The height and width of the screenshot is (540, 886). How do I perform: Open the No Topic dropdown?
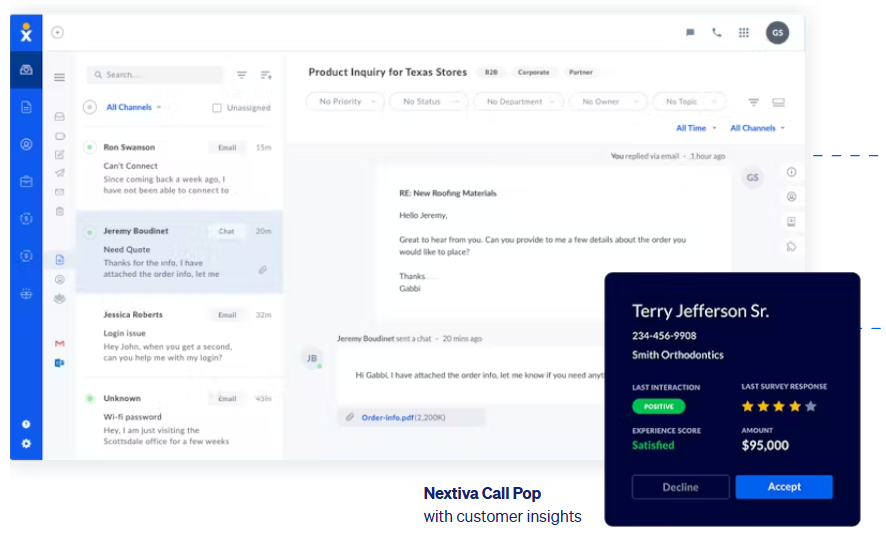(x=689, y=102)
